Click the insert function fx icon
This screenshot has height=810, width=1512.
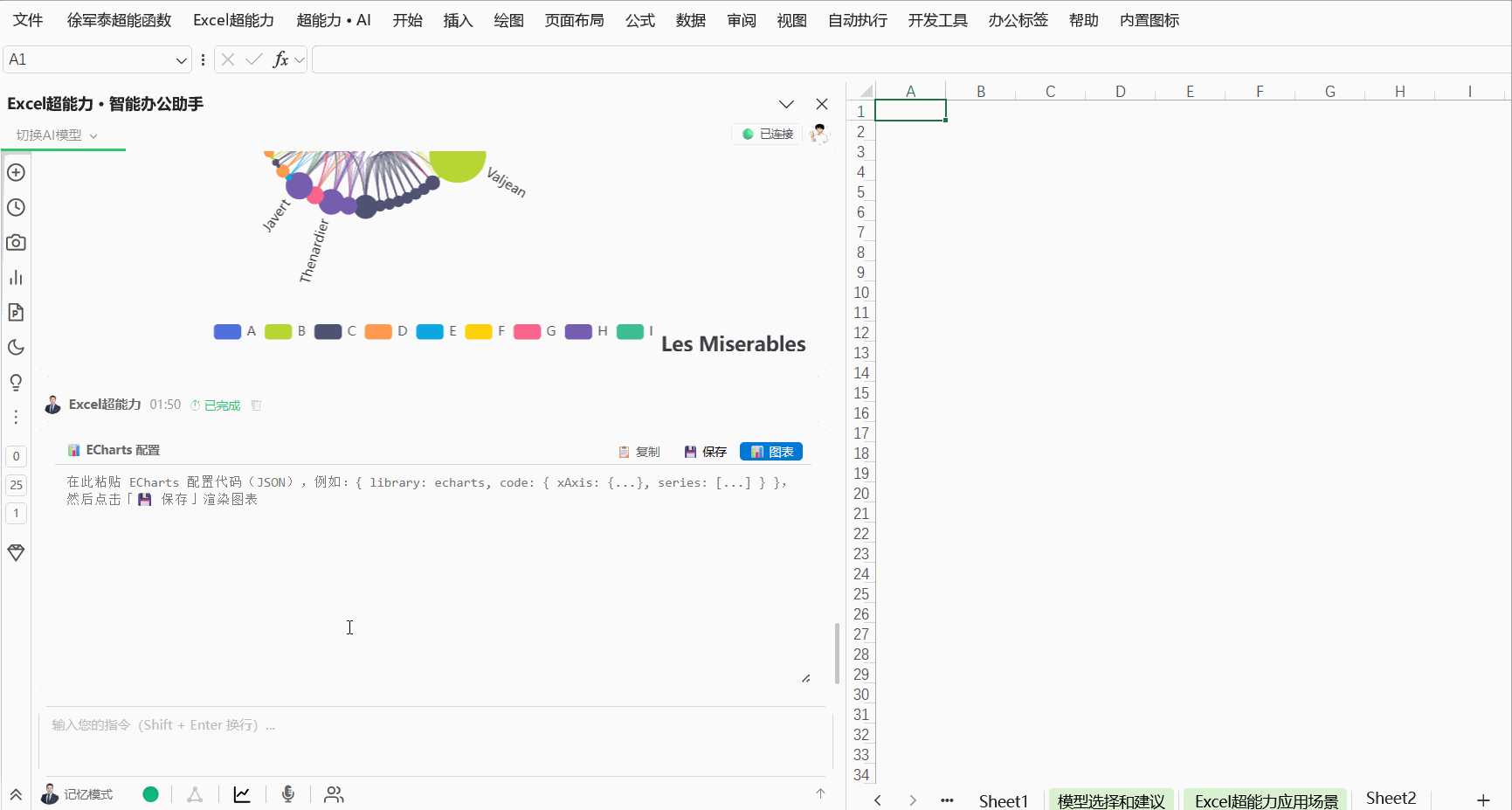[x=280, y=59]
